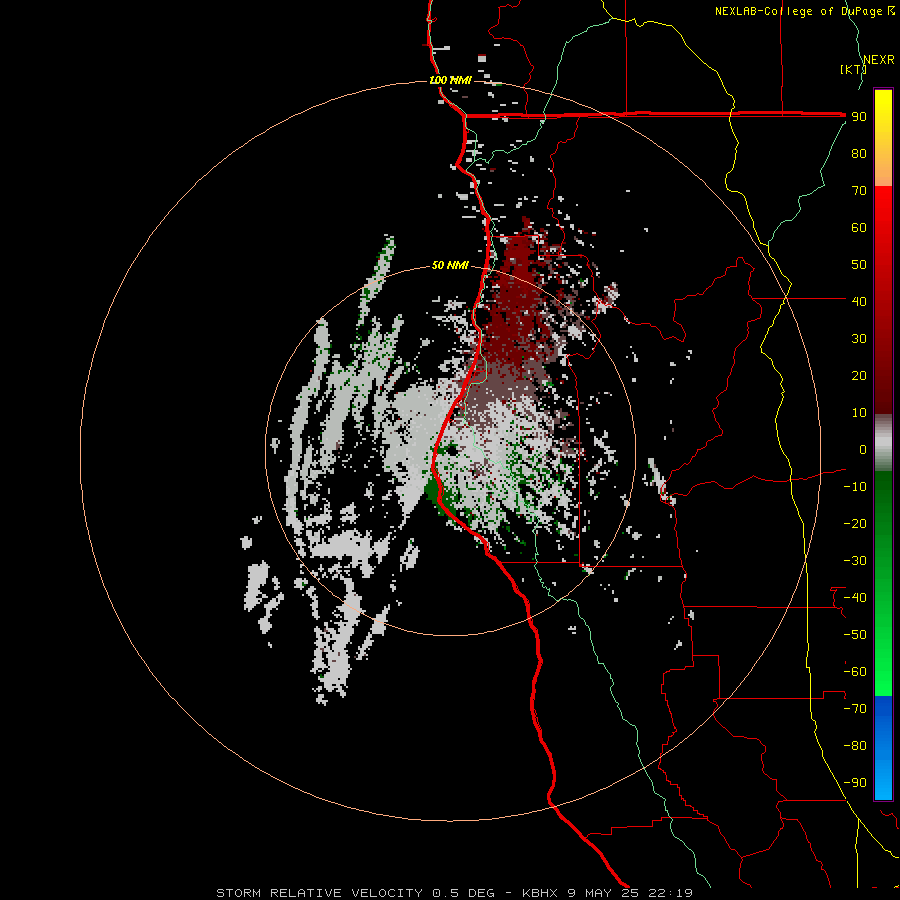Click the 60 value on velocity scale
Screen dimensions: 900x900
coord(859,228)
